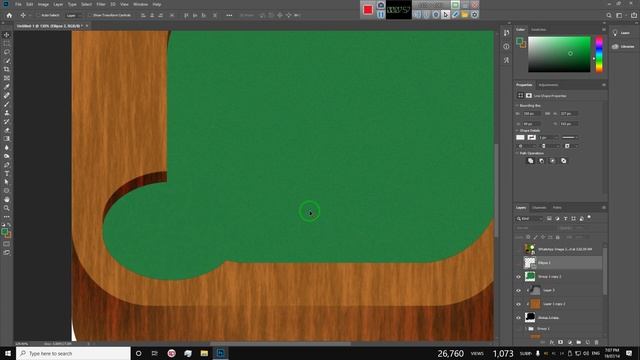
Task: Select the Hand tool
Action: pyautogui.click(x=7, y=200)
